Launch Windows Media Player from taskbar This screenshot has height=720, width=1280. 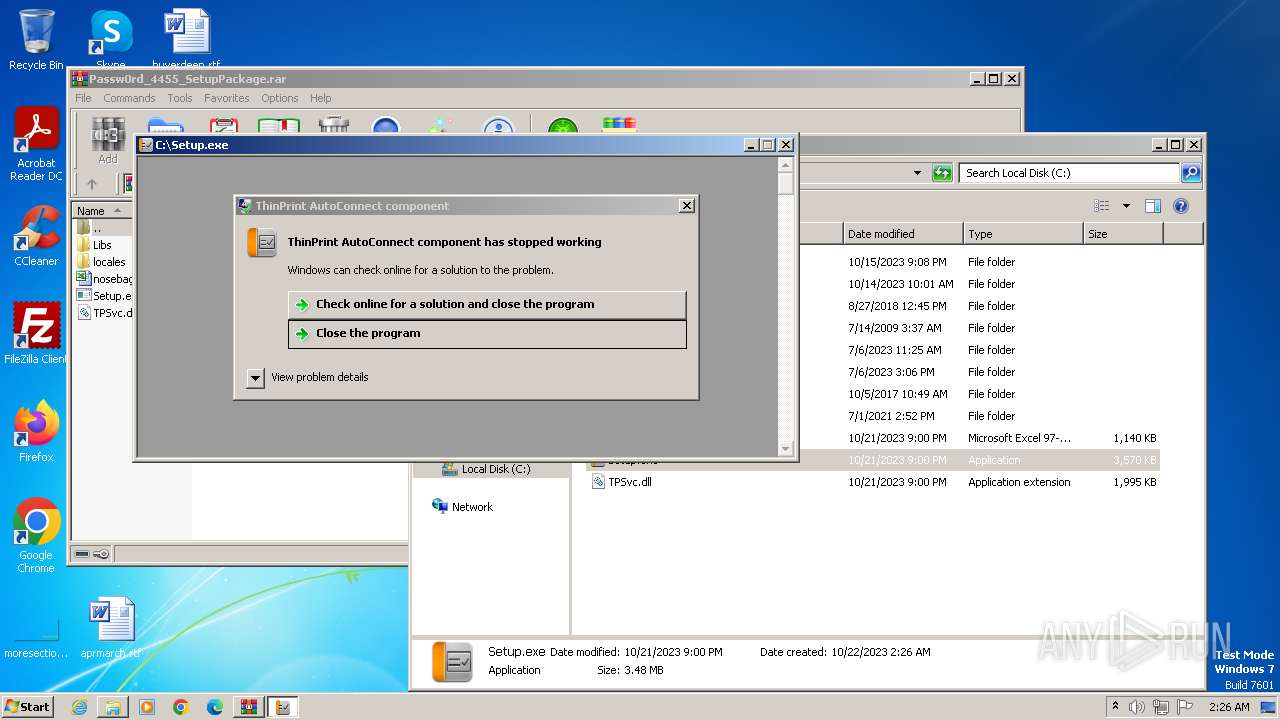coord(147,707)
